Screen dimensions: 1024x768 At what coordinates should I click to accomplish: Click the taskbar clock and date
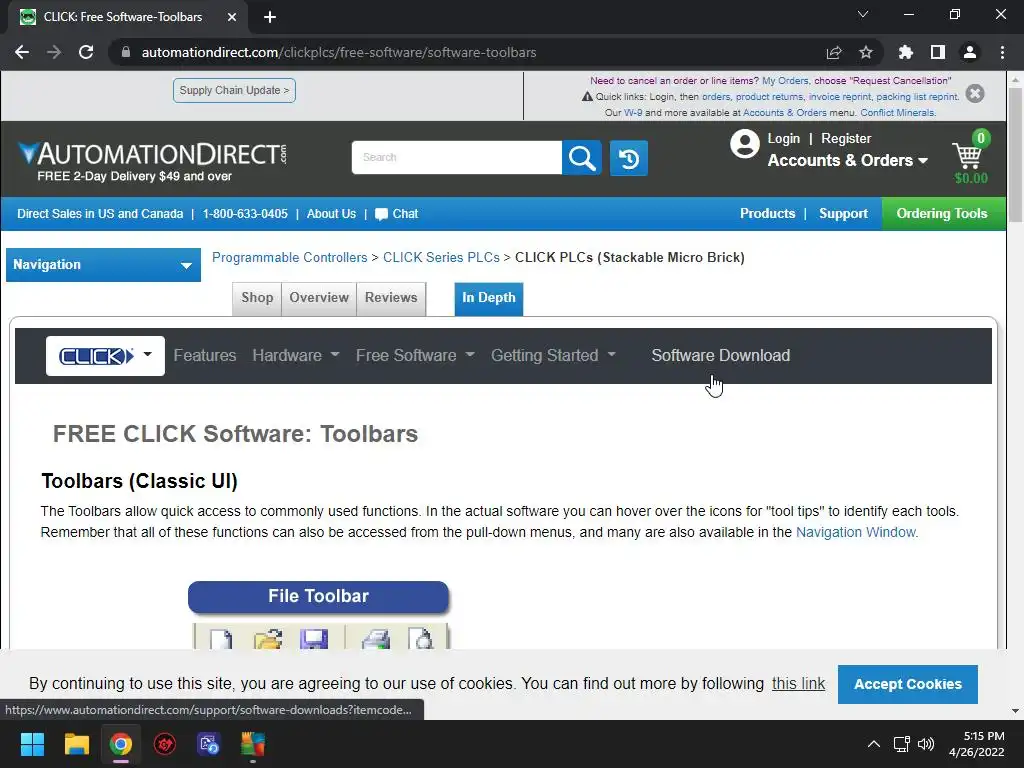tap(977, 744)
